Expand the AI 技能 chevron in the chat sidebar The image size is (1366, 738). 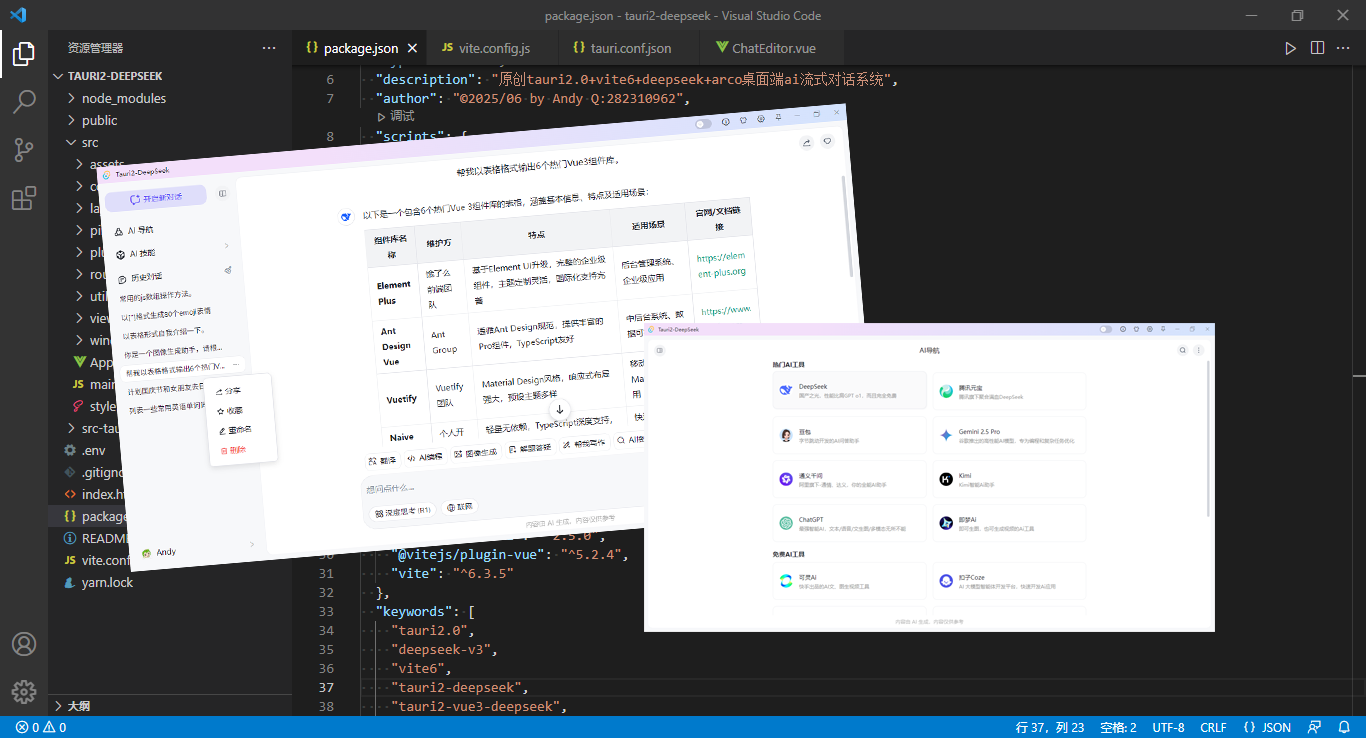click(227, 246)
